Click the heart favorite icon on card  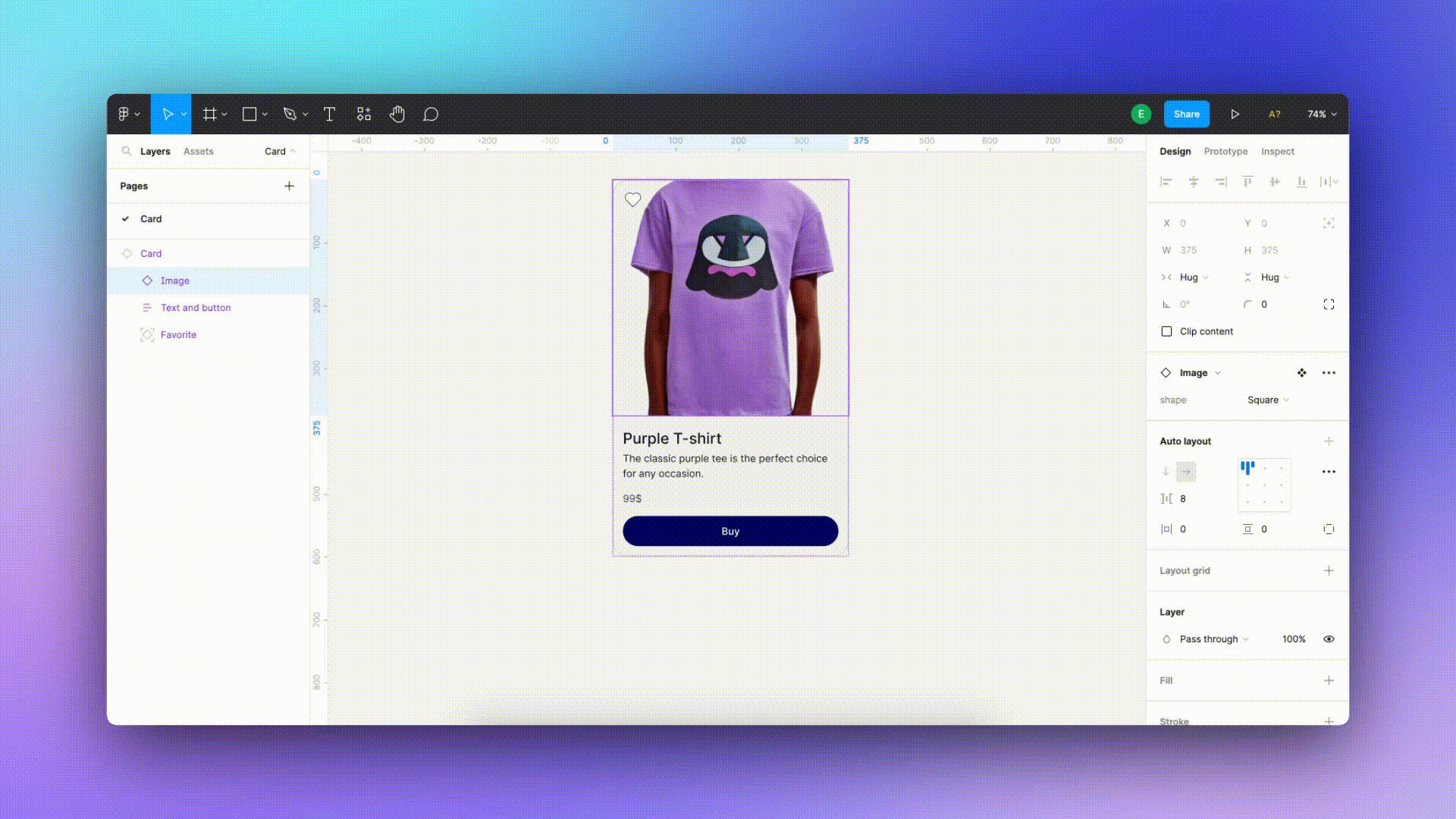pyautogui.click(x=632, y=199)
